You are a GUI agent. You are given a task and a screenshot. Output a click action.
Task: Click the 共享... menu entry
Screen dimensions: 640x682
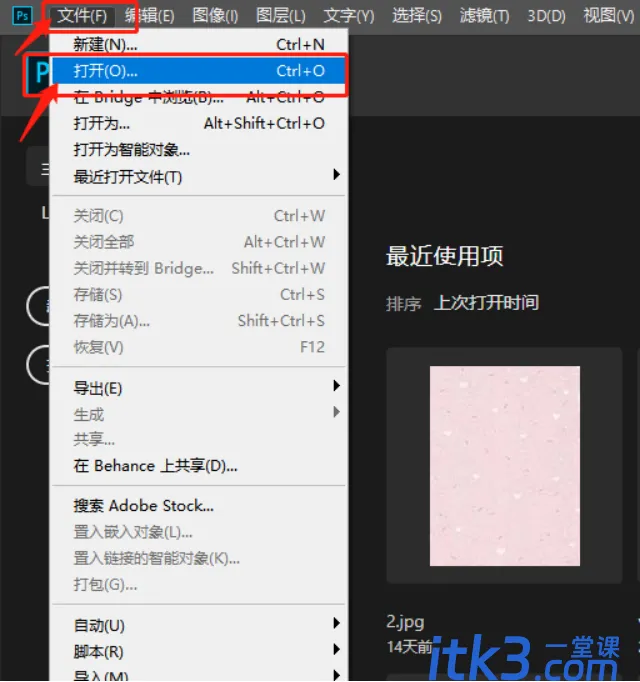(x=199, y=440)
